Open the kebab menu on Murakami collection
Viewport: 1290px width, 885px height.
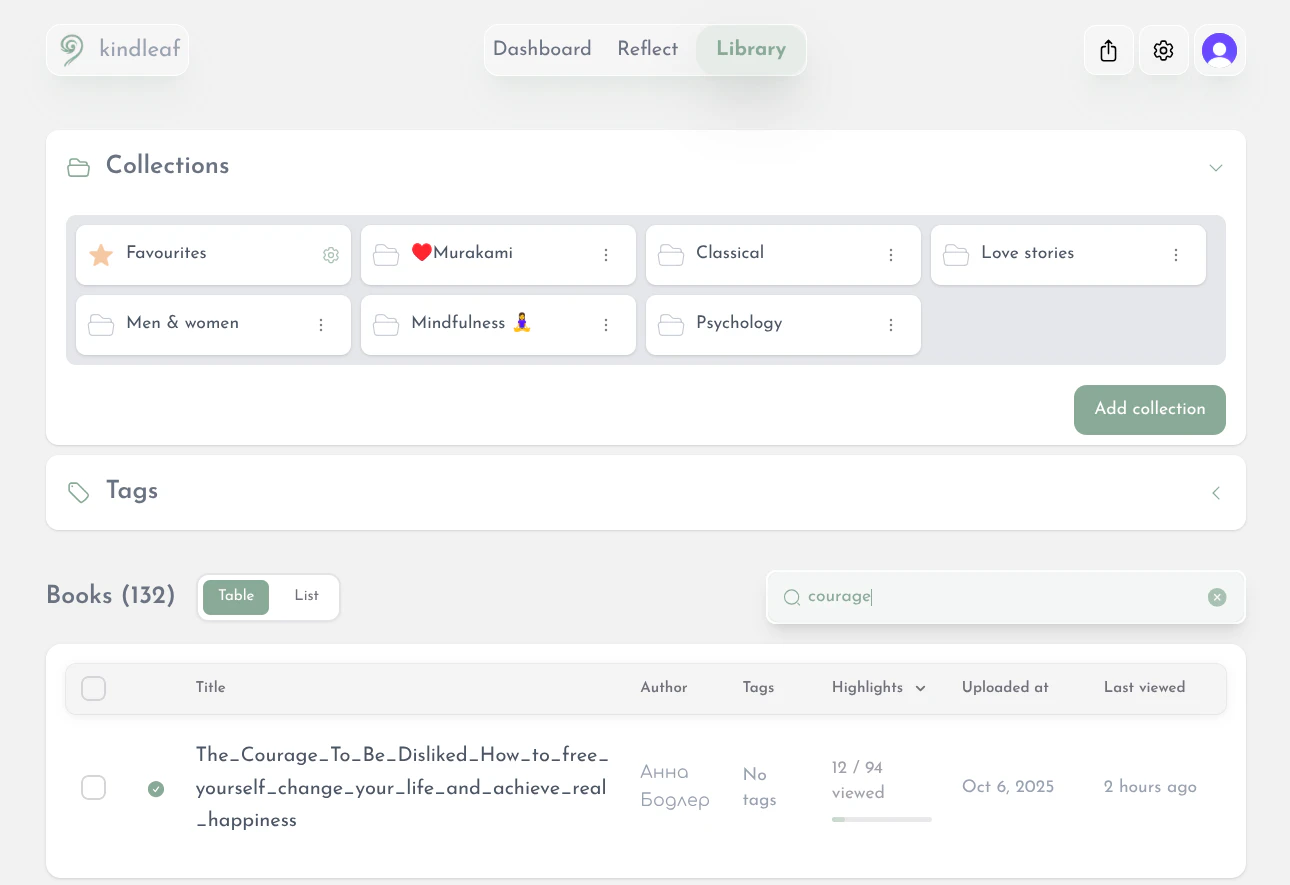[606, 255]
